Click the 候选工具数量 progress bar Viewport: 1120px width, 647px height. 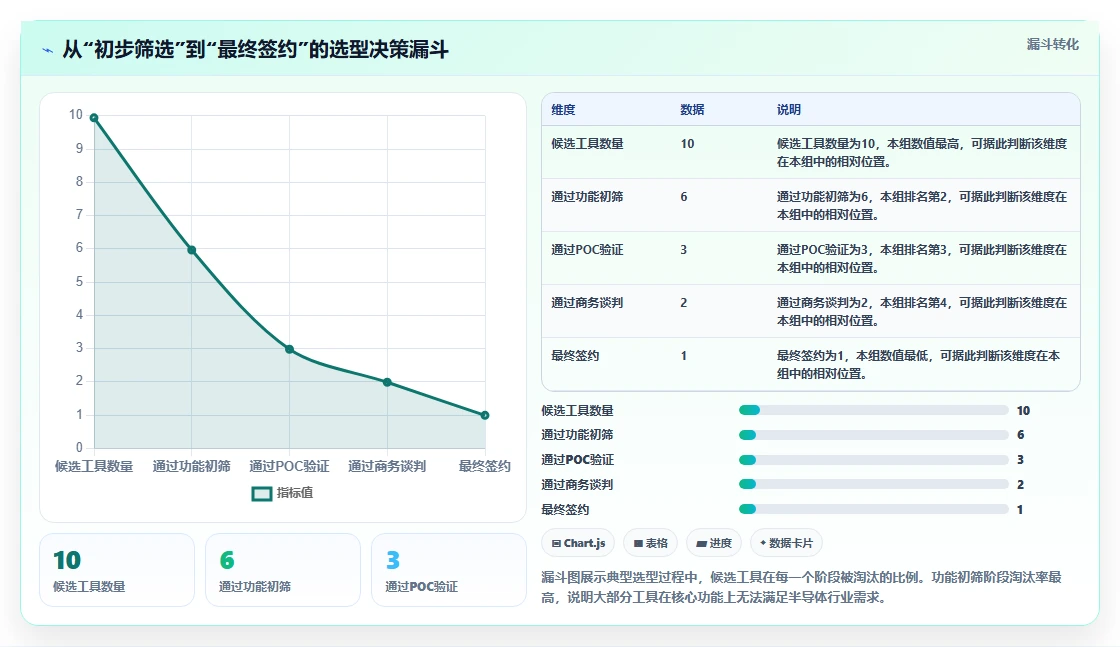pos(874,410)
